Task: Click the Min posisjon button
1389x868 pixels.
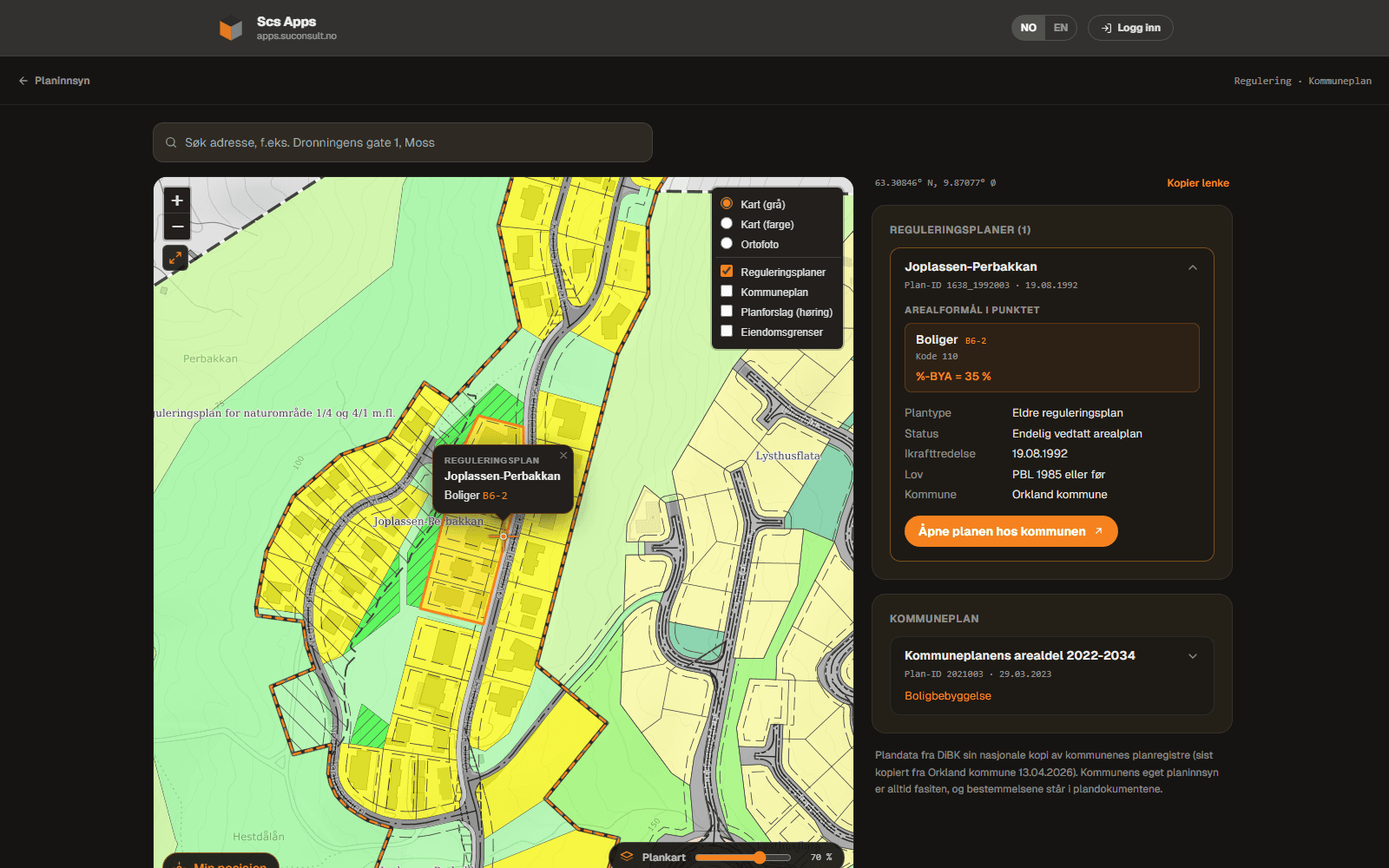Action: click(x=221, y=862)
